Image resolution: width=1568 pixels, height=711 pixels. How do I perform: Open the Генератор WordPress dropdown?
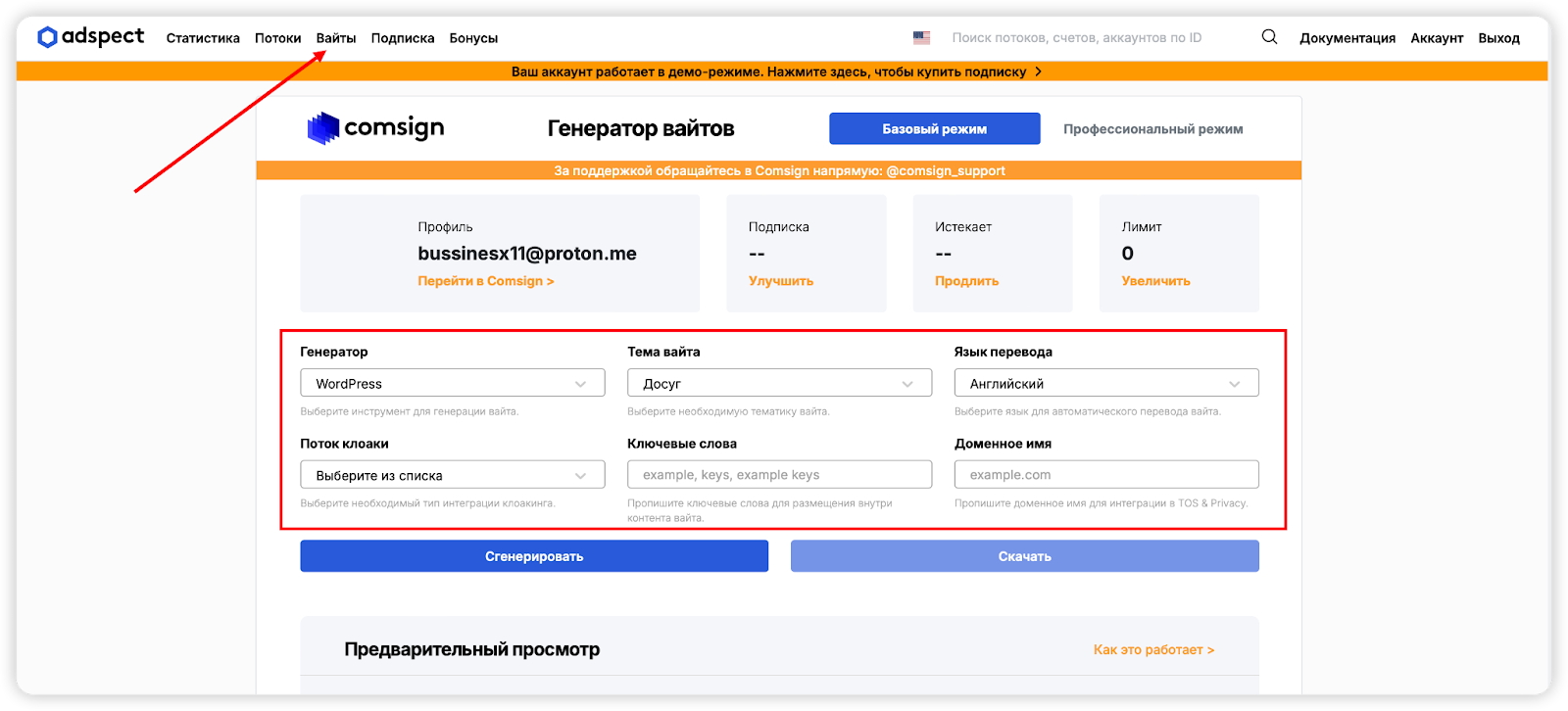point(452,384)
